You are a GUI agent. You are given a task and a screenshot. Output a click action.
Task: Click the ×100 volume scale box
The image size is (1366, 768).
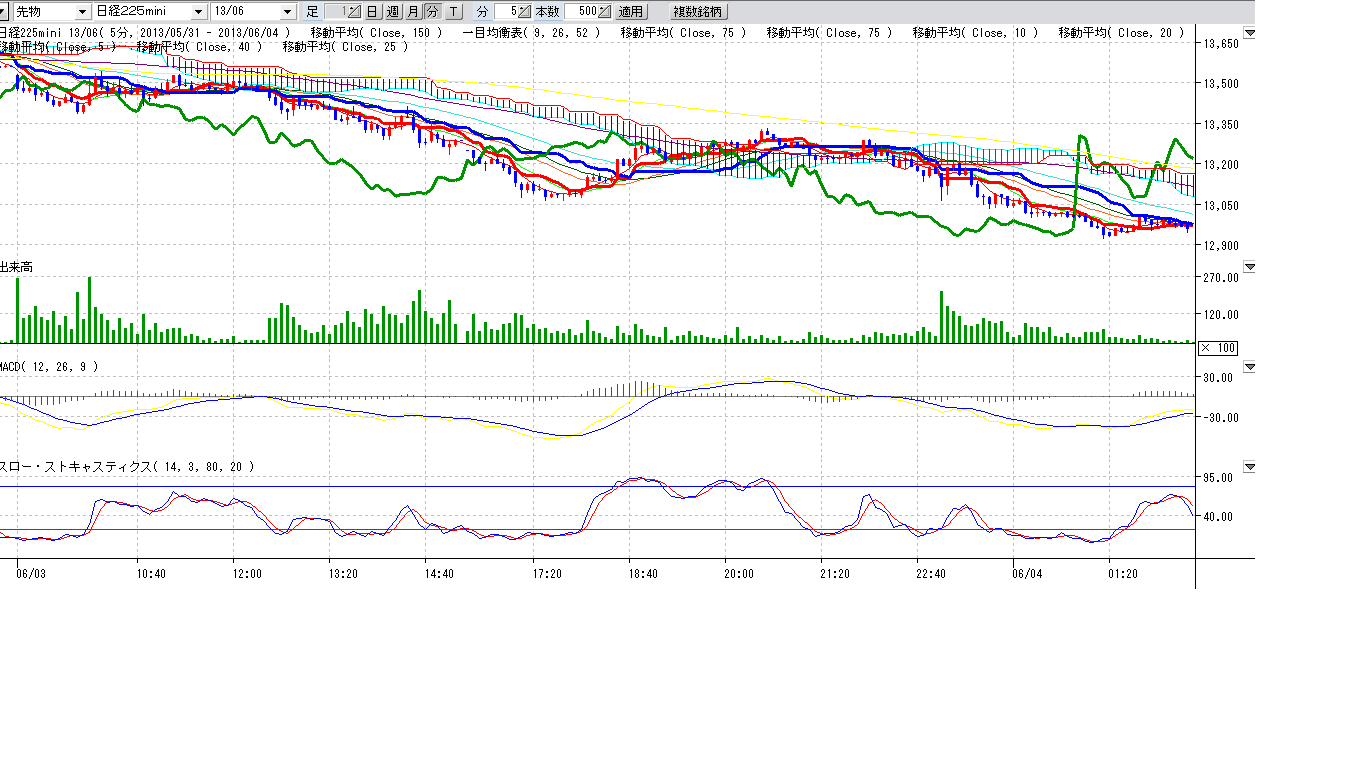(x=1217, y=348)
